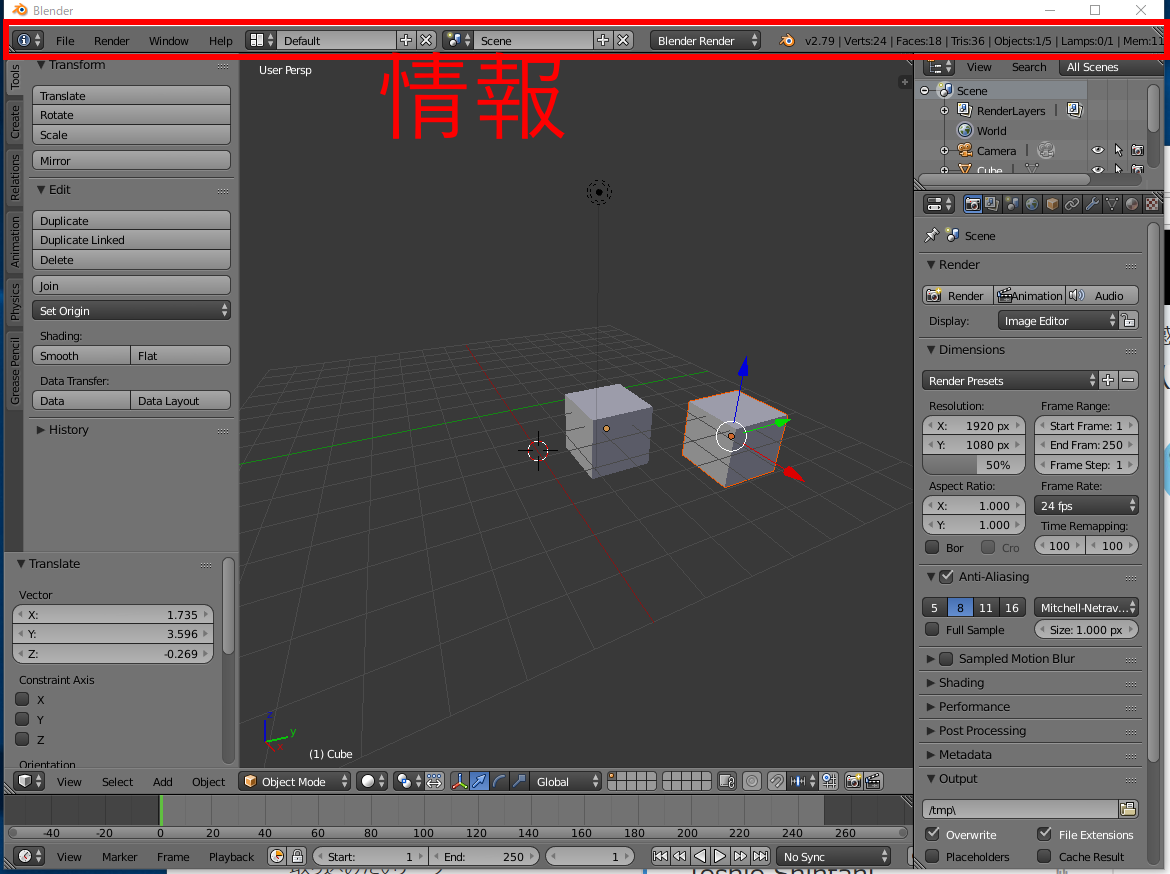Open the Render Layers properties tab
Viewport: 1170px width, 874px height.
[992, 204]
